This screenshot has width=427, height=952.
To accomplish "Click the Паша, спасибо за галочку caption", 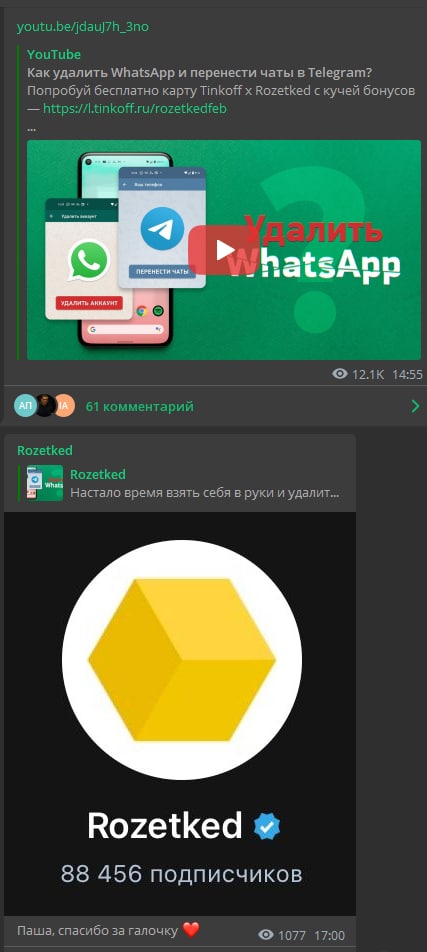I will (x=97, y=930).
